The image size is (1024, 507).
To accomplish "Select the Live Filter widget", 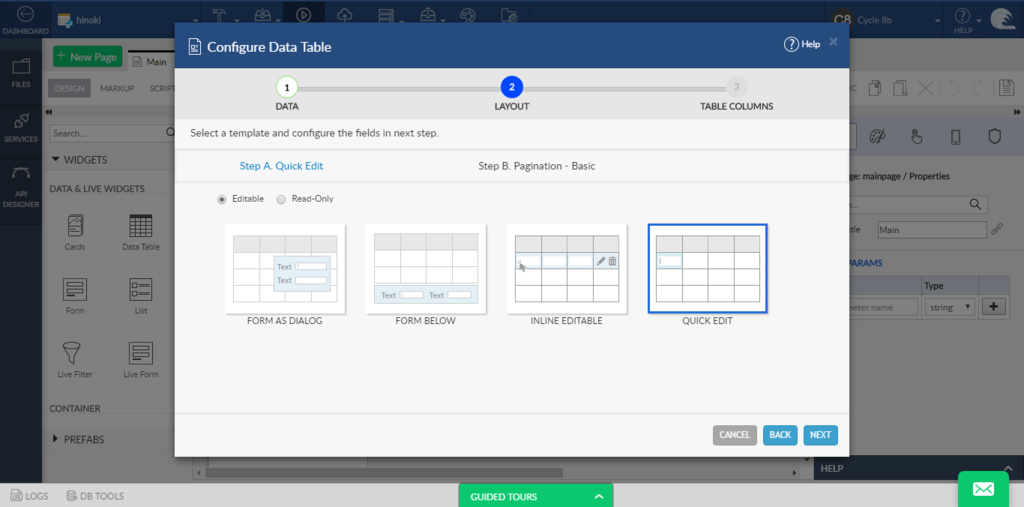I will pyautogui.click(x=74, y=360).
